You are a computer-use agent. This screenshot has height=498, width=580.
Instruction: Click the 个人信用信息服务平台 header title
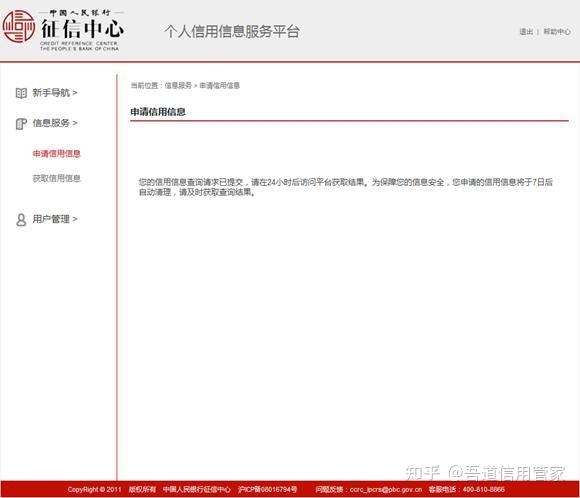[232, 31]
